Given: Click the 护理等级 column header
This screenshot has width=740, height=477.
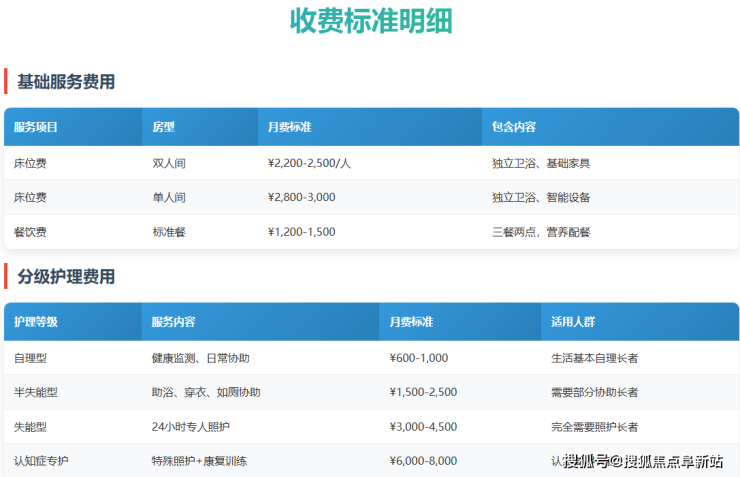Looking at the screenshot, I should click(x=36, y=322).
